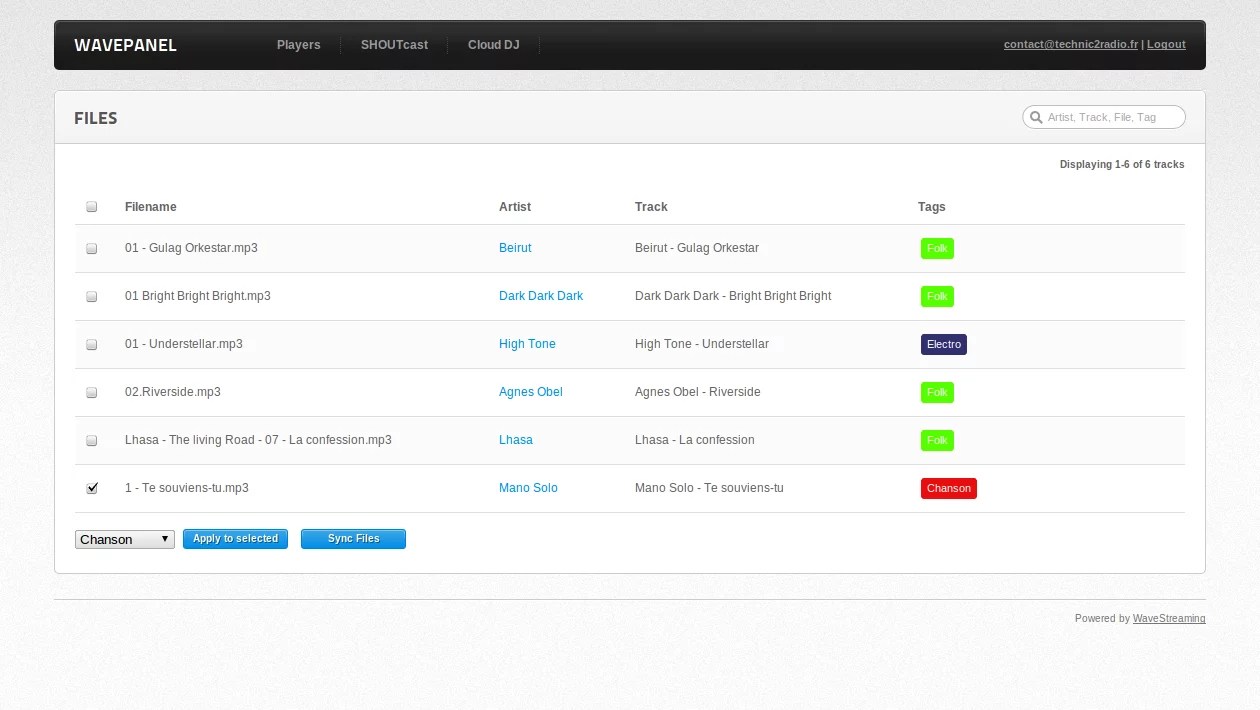Image resolution: width=1260 pixels, height=710 pixels.
Task: Click the red Chanson tag badge
Action: click(948, 488)
